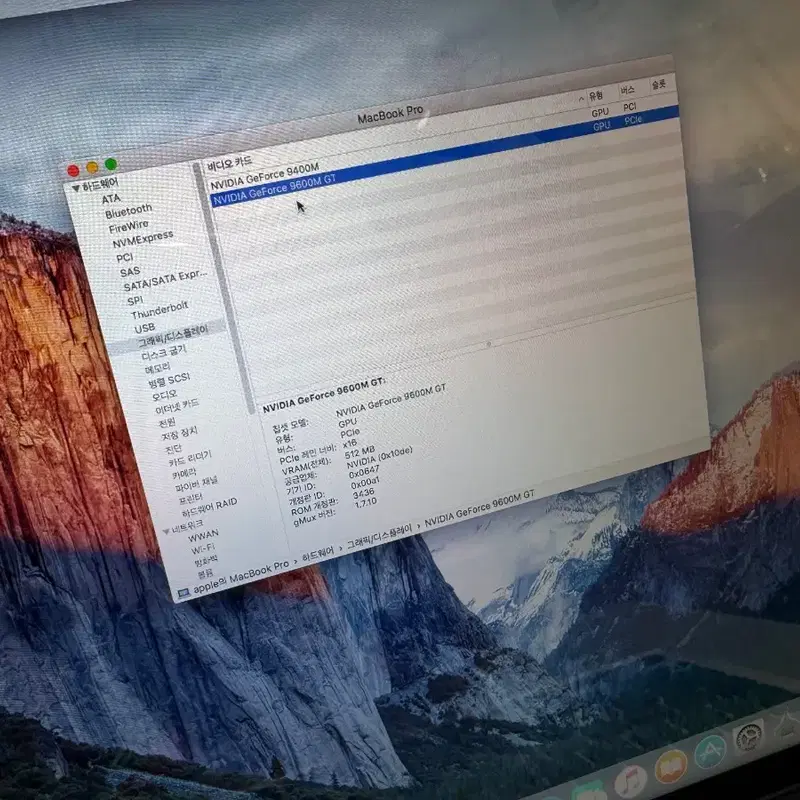The width and height of the screenshot is (800, 800).
Task: Open iTunes from the Dock
Action: click(x=631, y=782)
